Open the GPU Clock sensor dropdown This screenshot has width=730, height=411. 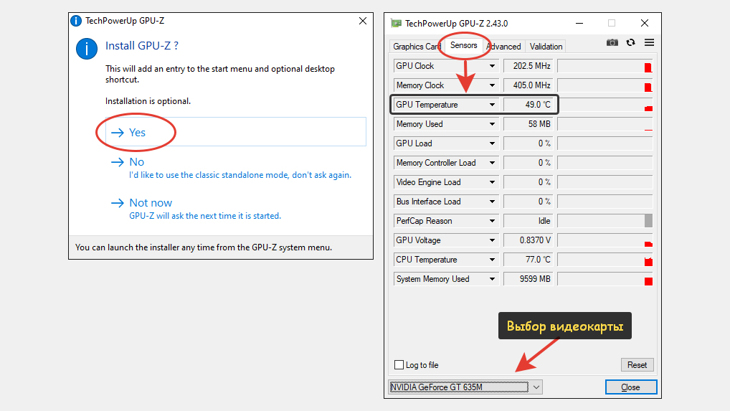point(492,66)
